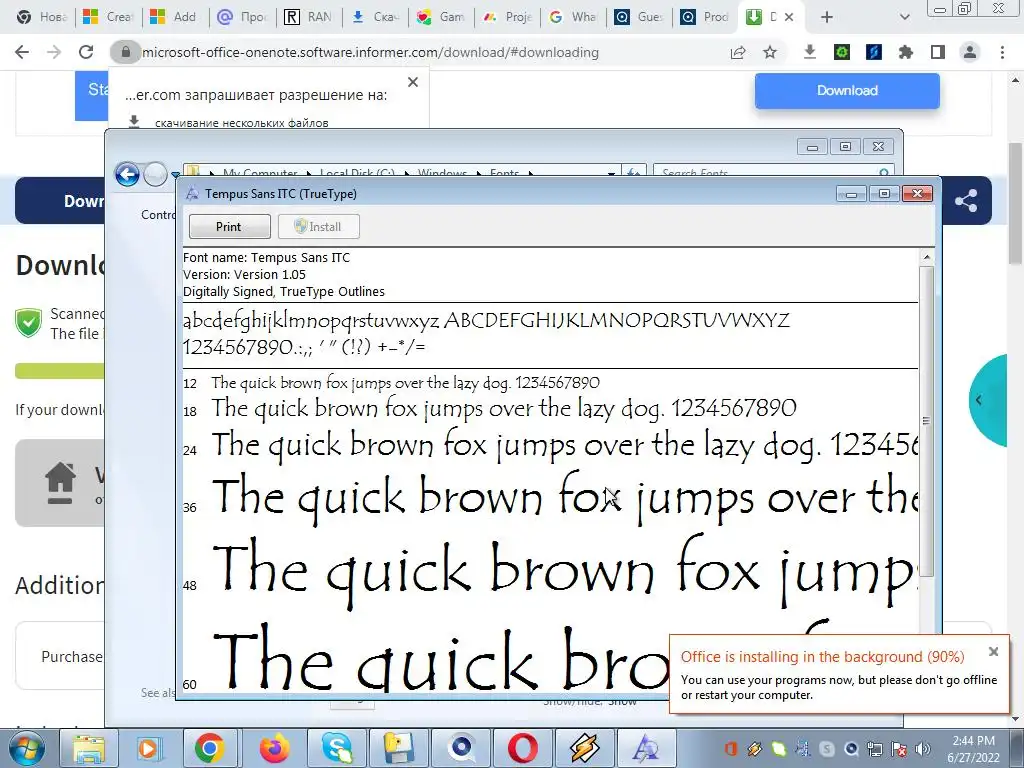The height and width of the screenshot is (768, 1024).
Task: Click the green shield Scanned icon on the webpage
Action: point(29,323)
